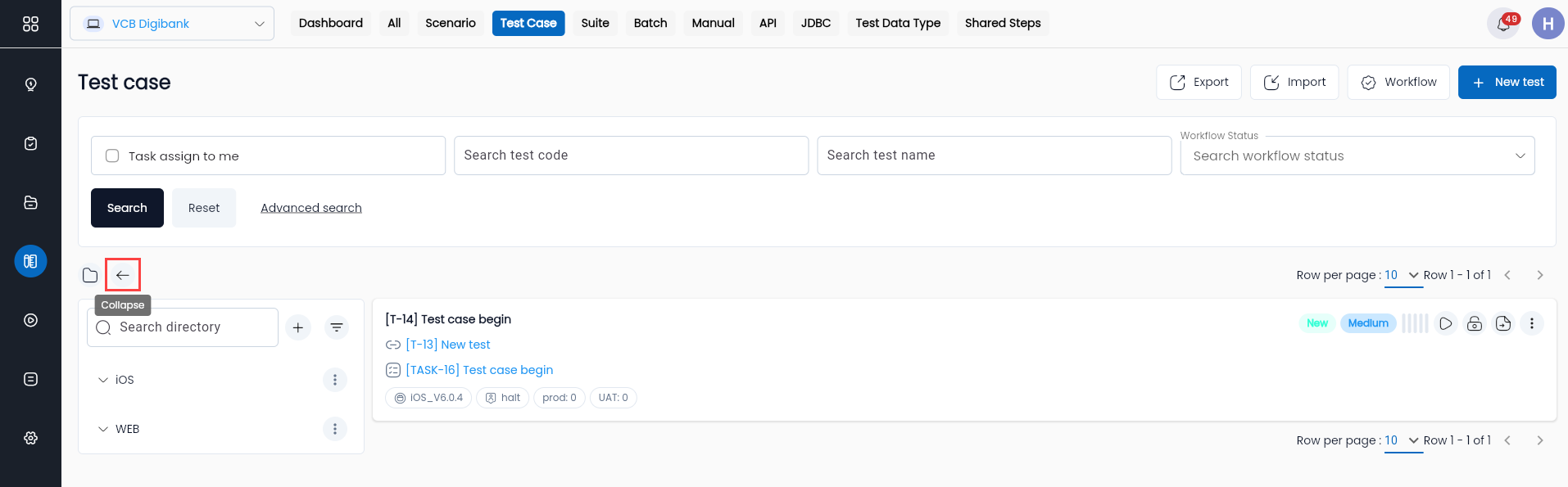1568x487 pixels.
Task: Switch to the Scenario tab
Action: click(x=451, y=23)
